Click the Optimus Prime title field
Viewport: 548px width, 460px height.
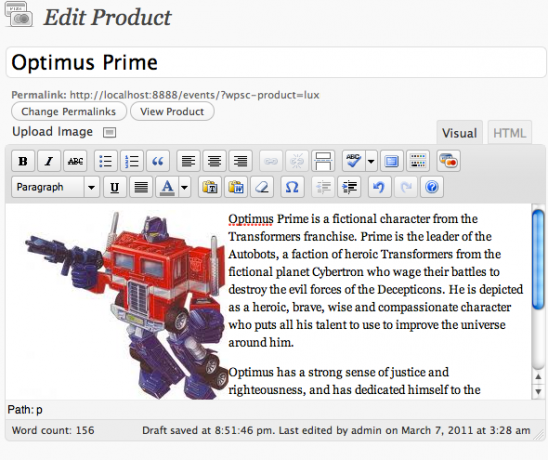276,63
